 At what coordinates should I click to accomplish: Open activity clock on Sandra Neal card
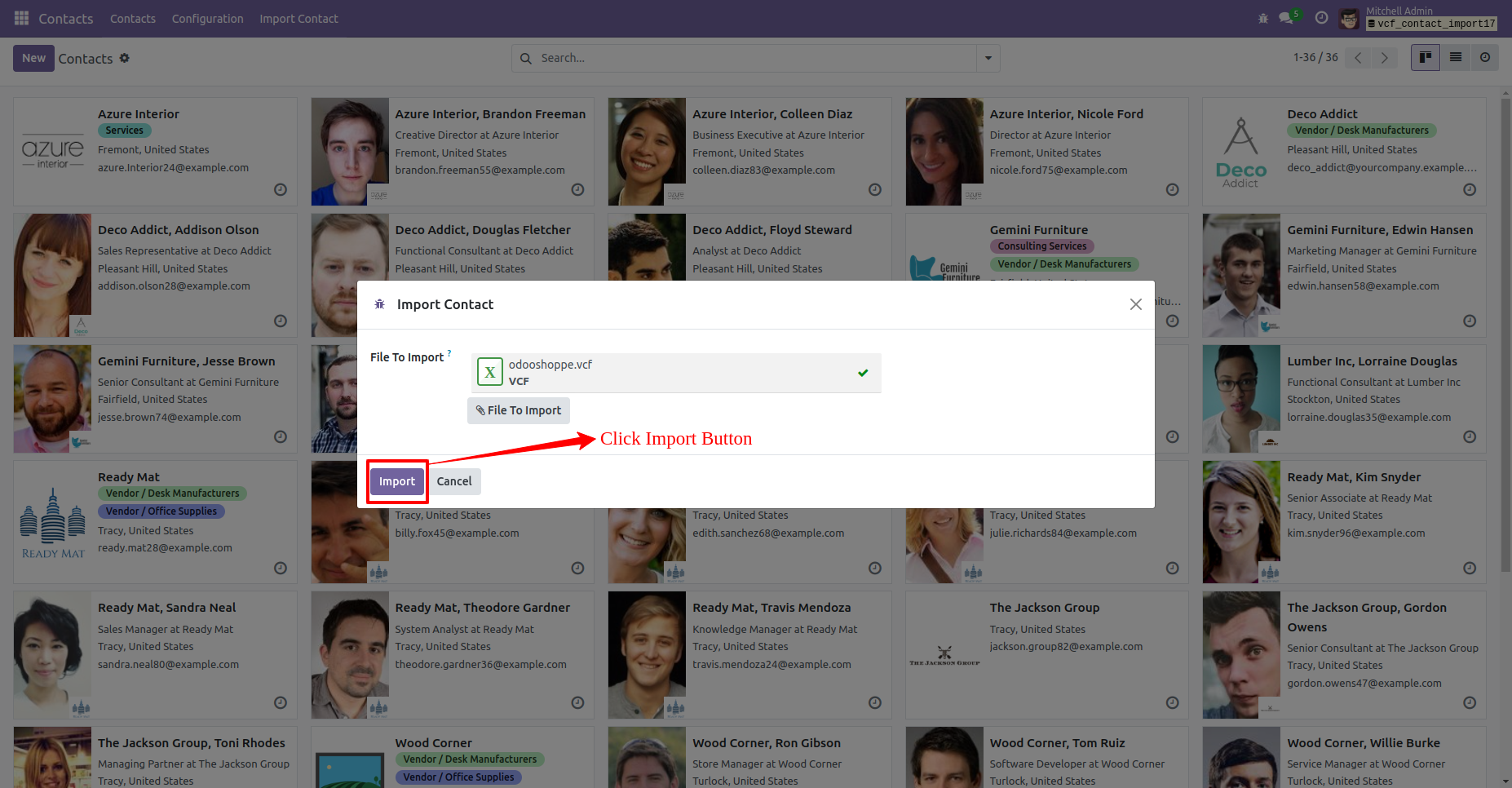[281, 702]
